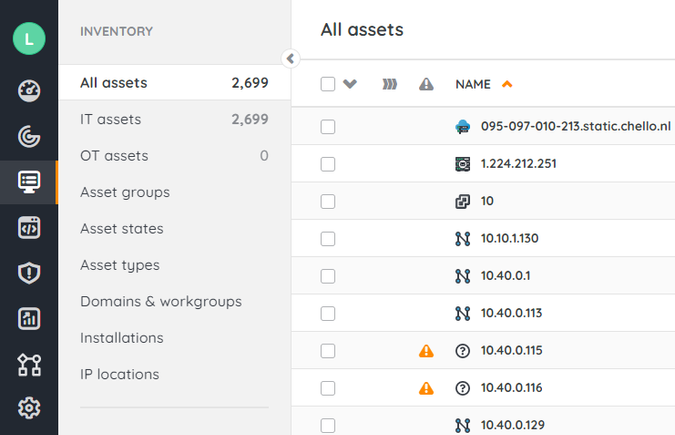Sort by the NAME column header

(473, 84)
